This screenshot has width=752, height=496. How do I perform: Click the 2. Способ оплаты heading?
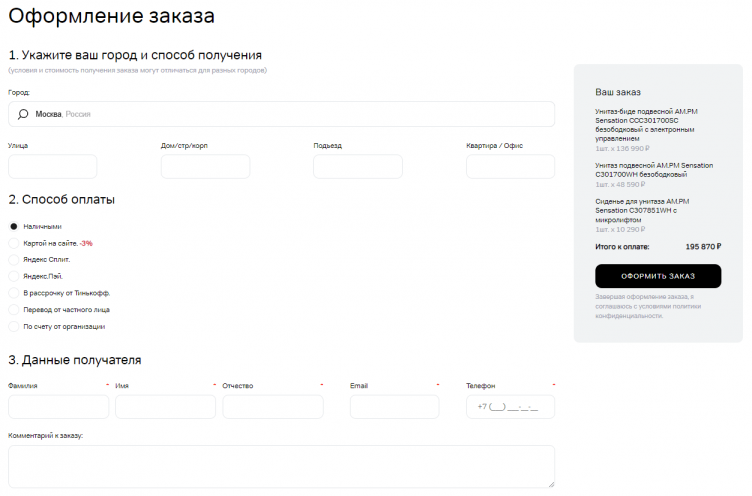(x=61, y=200)
